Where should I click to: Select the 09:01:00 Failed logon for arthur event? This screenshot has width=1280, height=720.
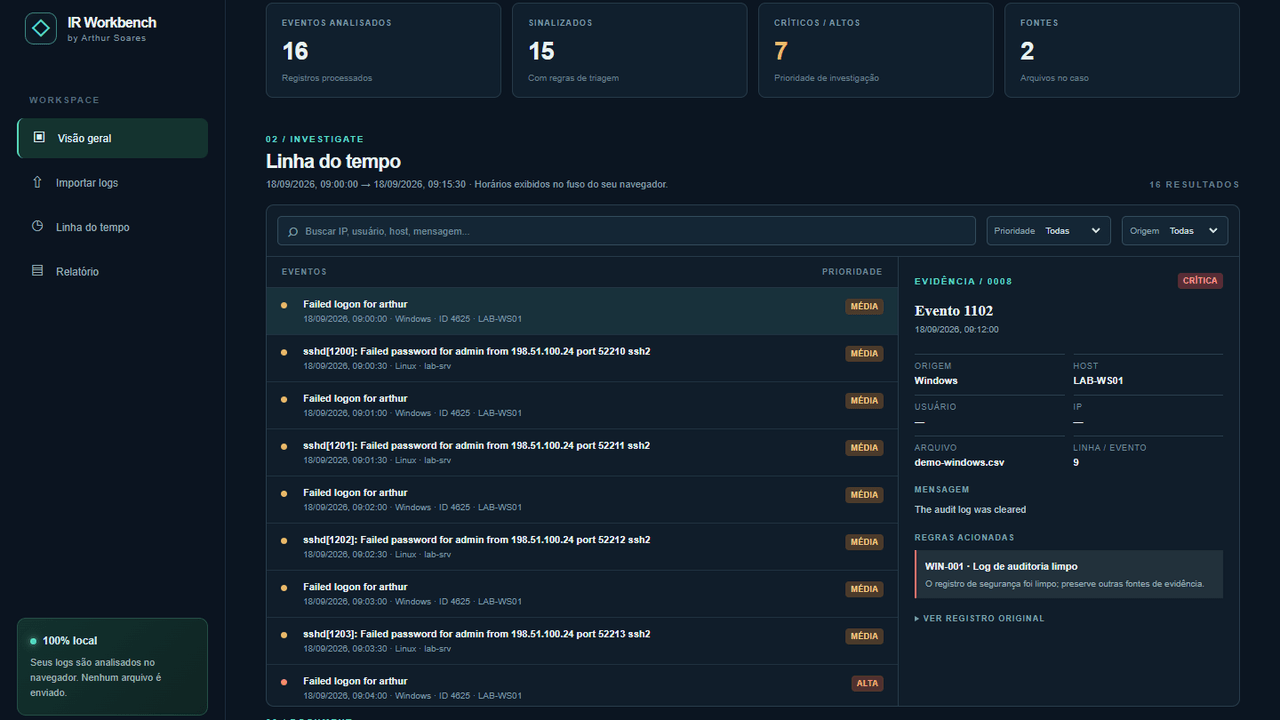click(x=582, y=405)
